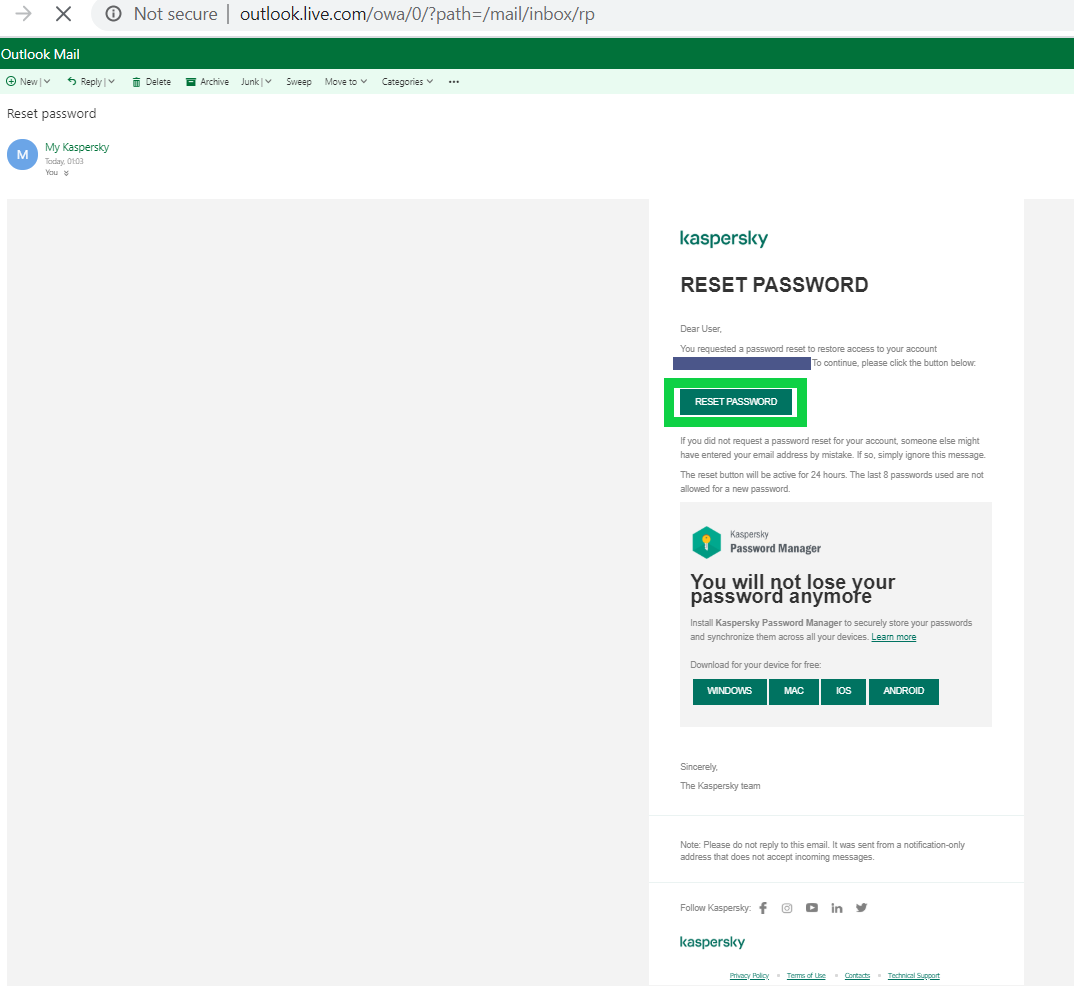Viewport: 1074px width, 986px height.
Task: Click the Archive box icon
Action: click(x=191, y=82)
